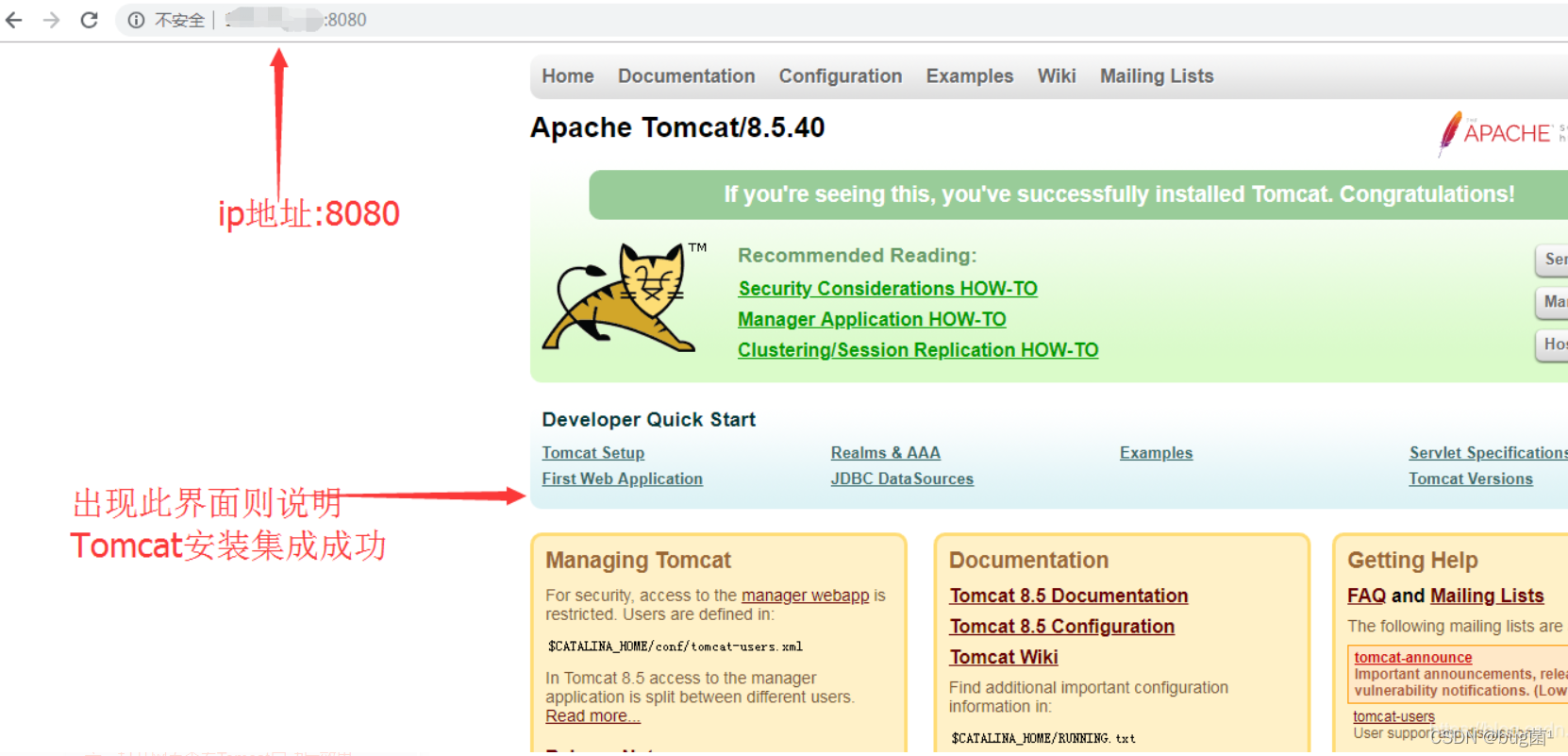Image resolution: width=1568 pixels, height=756 pixels.
Task: Open the Tomcat 8.5 Configuration link
Action: point(1062,626)
